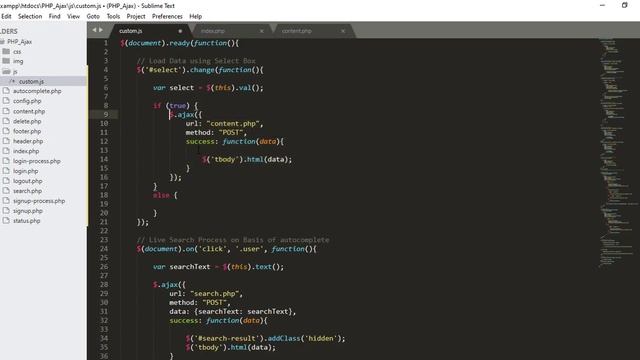Restore the Sublime Text window
This screenshot has width=640, height=360.
coord(624,5)
